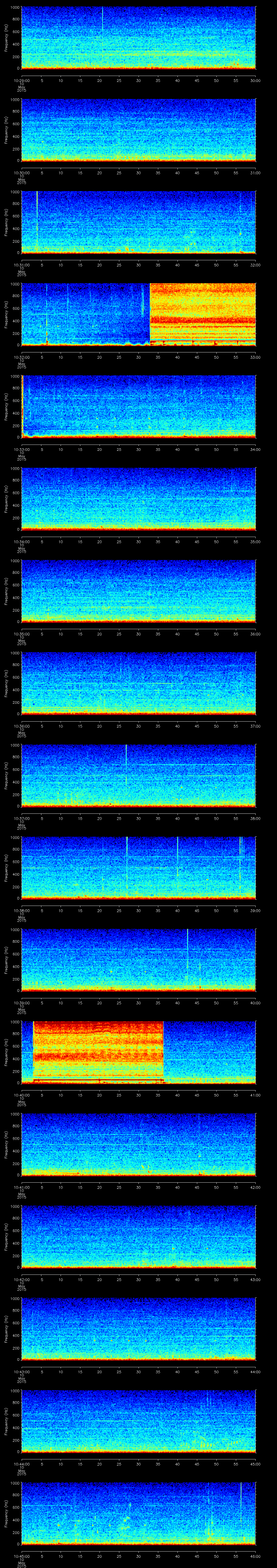This screenshot has height=1568, width=277.
Task: Click the 30:00 end time label
Action: (255, 80)
